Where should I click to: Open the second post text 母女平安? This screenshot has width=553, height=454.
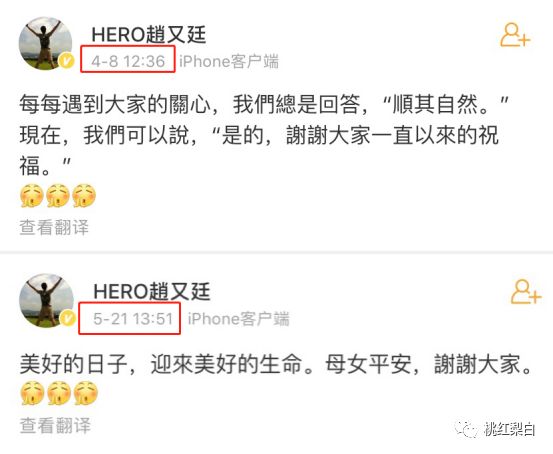pos(276,364)
